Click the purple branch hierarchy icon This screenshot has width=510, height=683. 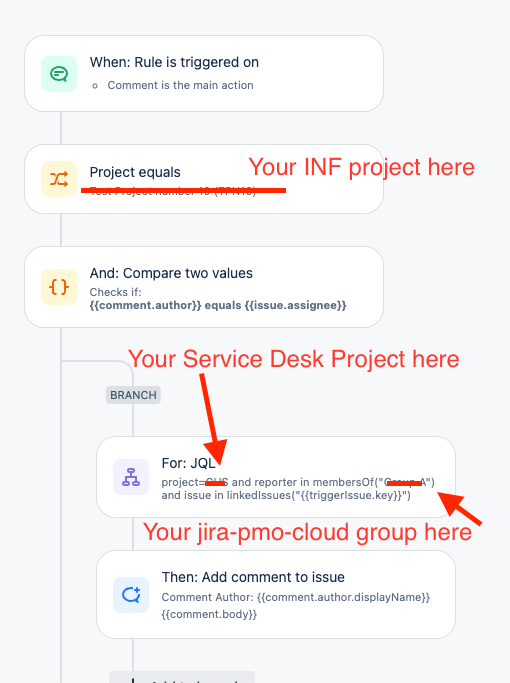pyautogui.click(x=131, y=477)
